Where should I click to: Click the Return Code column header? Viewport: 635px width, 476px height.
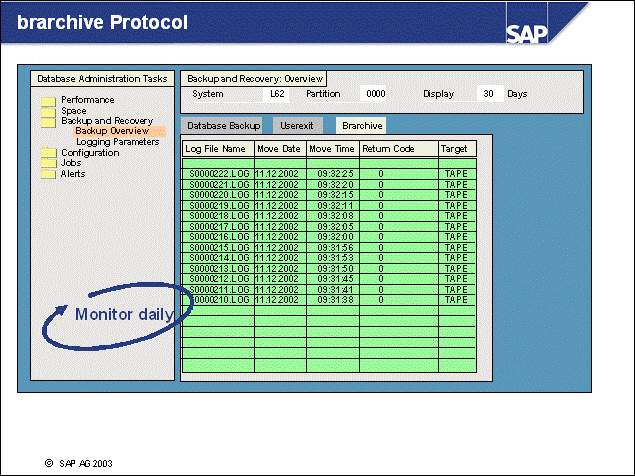click(387, 149)
